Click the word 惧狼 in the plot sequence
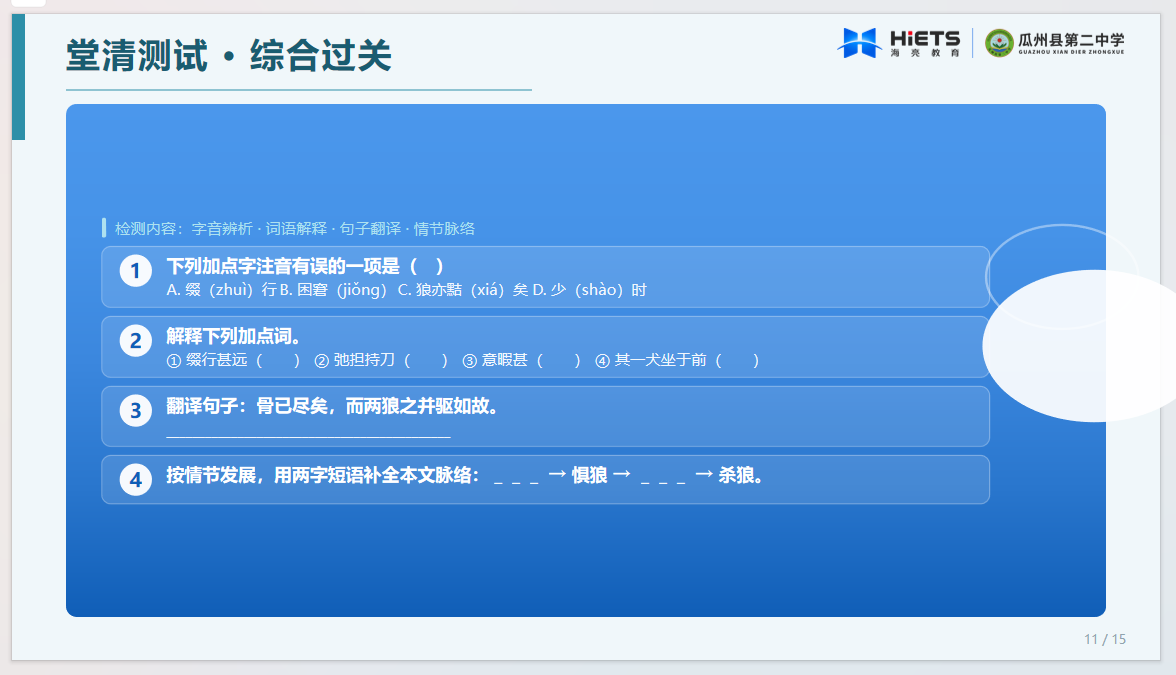The width and height of the screenshot is (1176, 675). point(590,476)
